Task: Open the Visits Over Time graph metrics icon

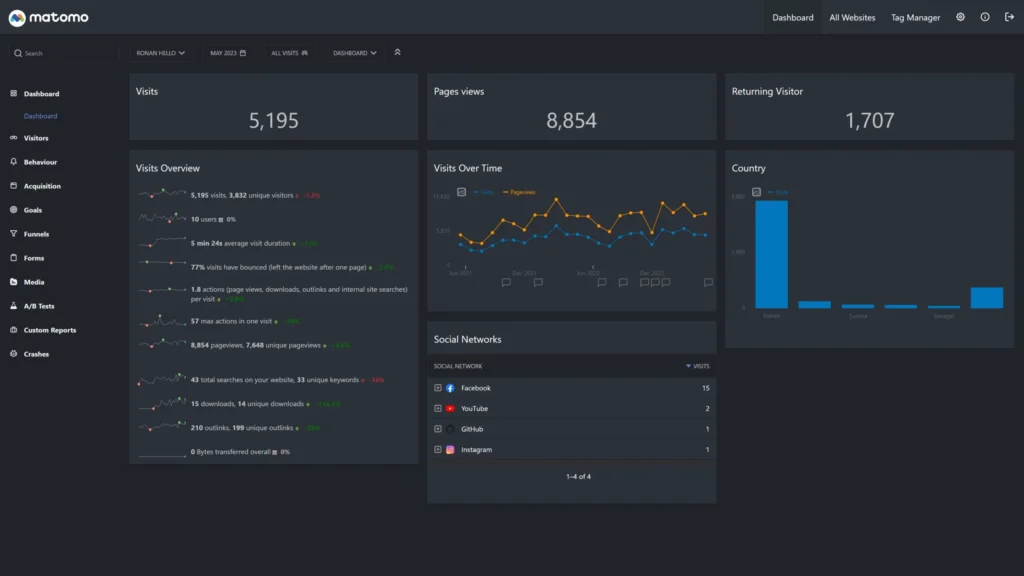Action: [461, 192]
